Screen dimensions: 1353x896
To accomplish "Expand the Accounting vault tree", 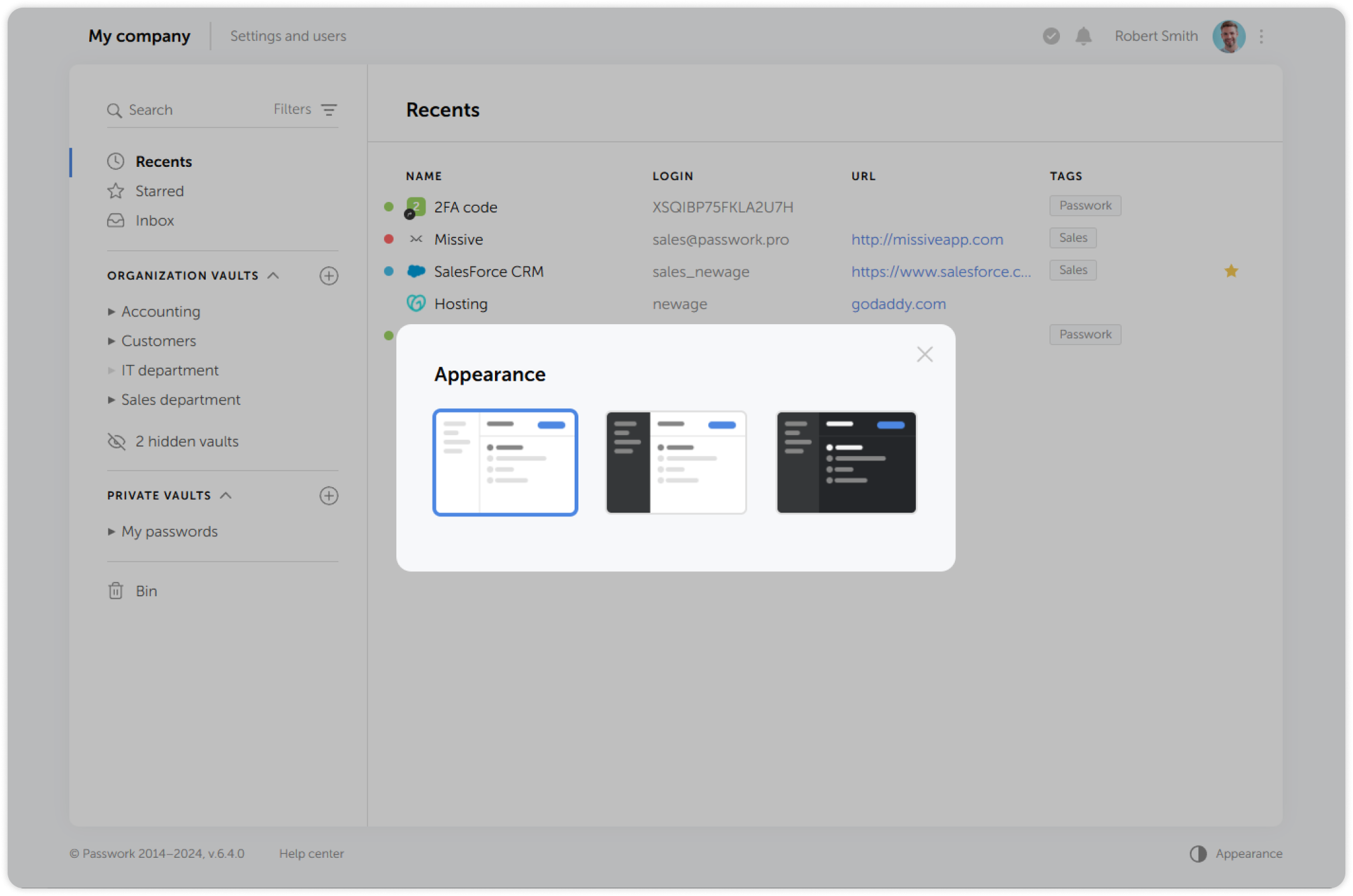I will (111, 311).
